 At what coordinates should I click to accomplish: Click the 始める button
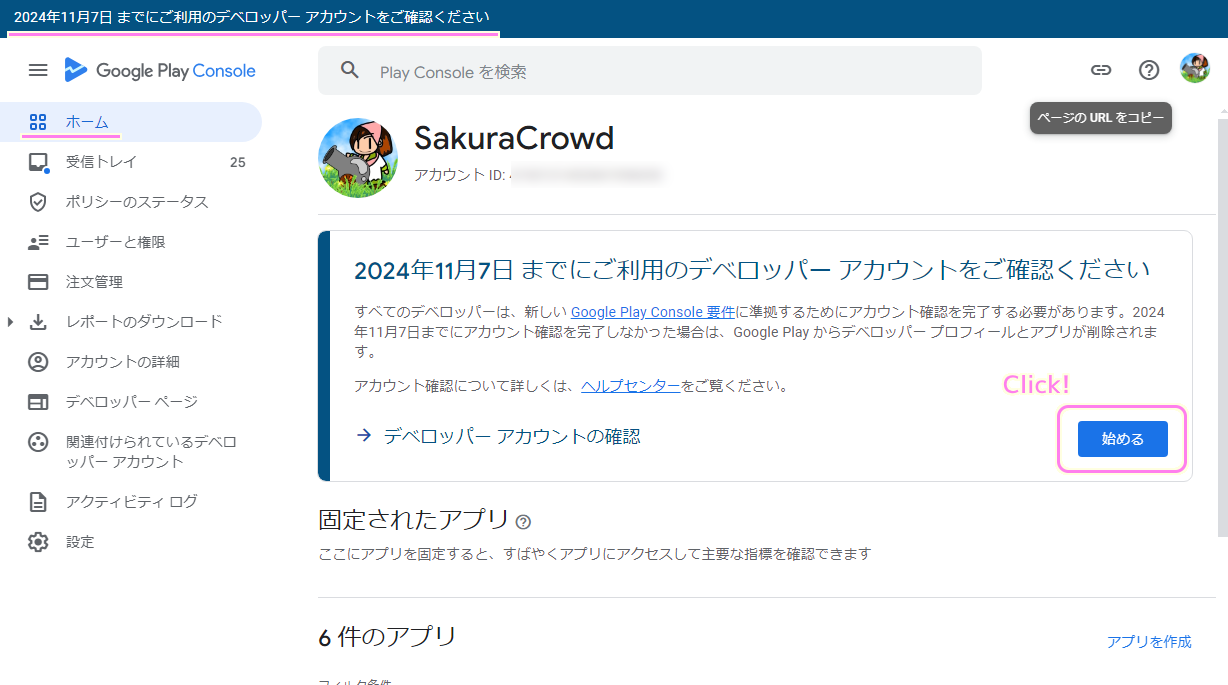(1122, 439)
